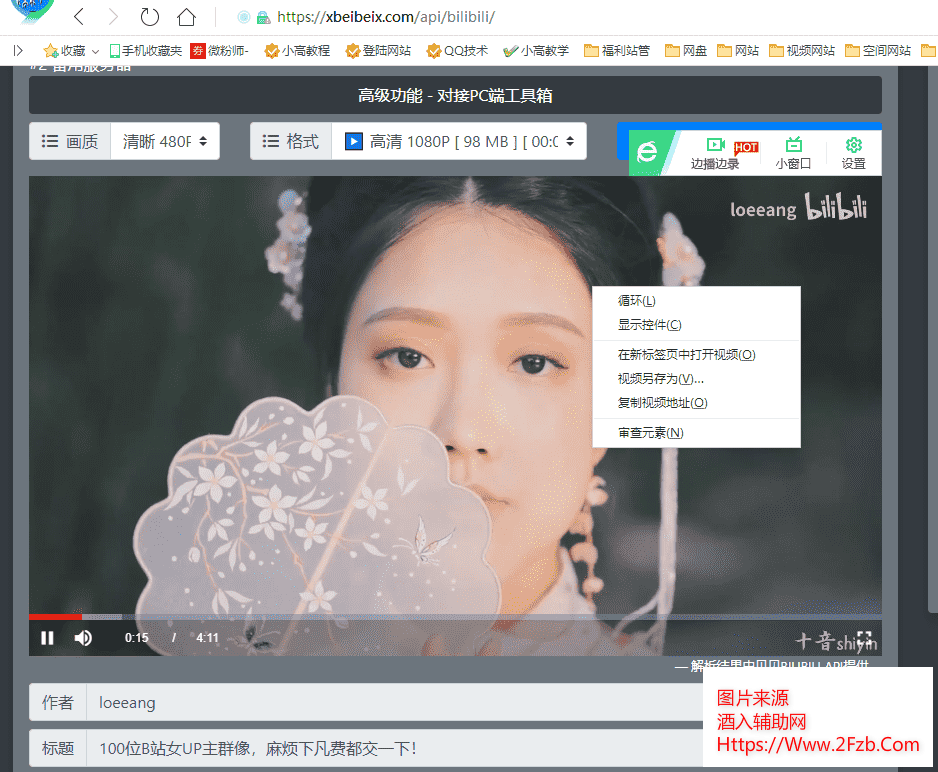Click the browser forward arrow
This screenshot has width=938, height=772.
click(113, 17)
